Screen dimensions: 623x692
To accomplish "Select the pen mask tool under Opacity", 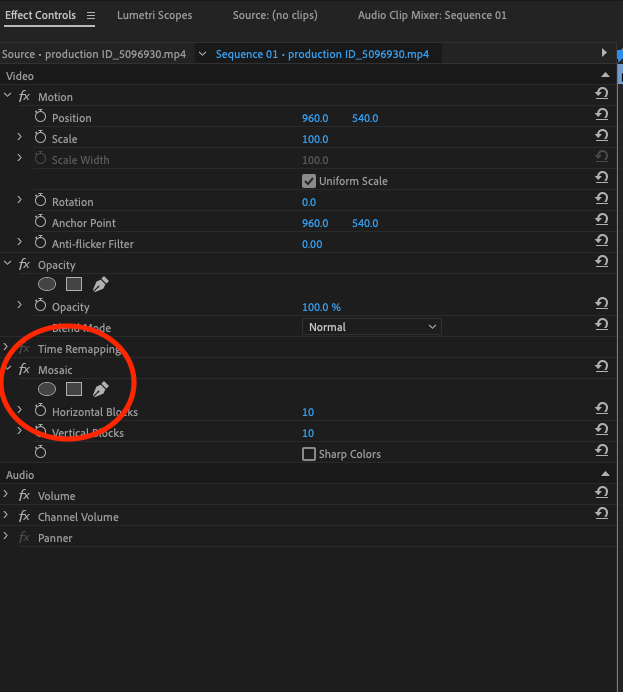I will click(x=100, y=284).
